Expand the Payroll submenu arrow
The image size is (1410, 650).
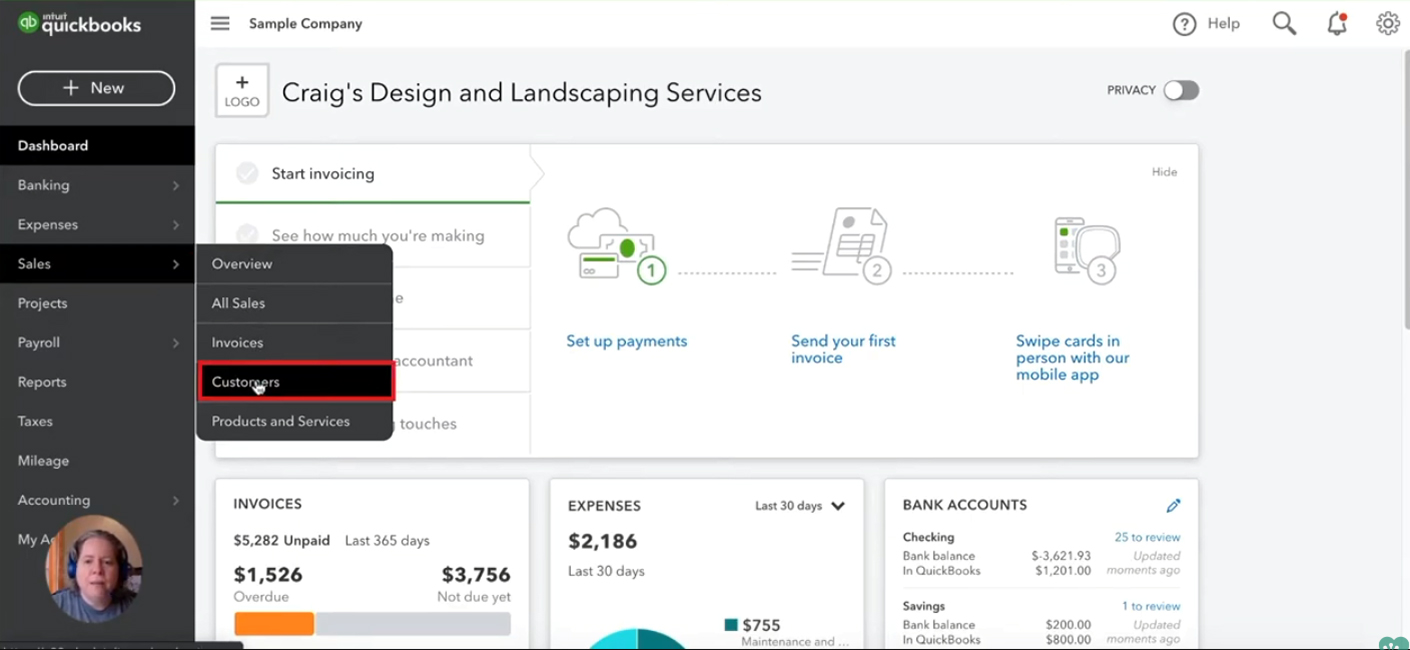coord(176,343)
